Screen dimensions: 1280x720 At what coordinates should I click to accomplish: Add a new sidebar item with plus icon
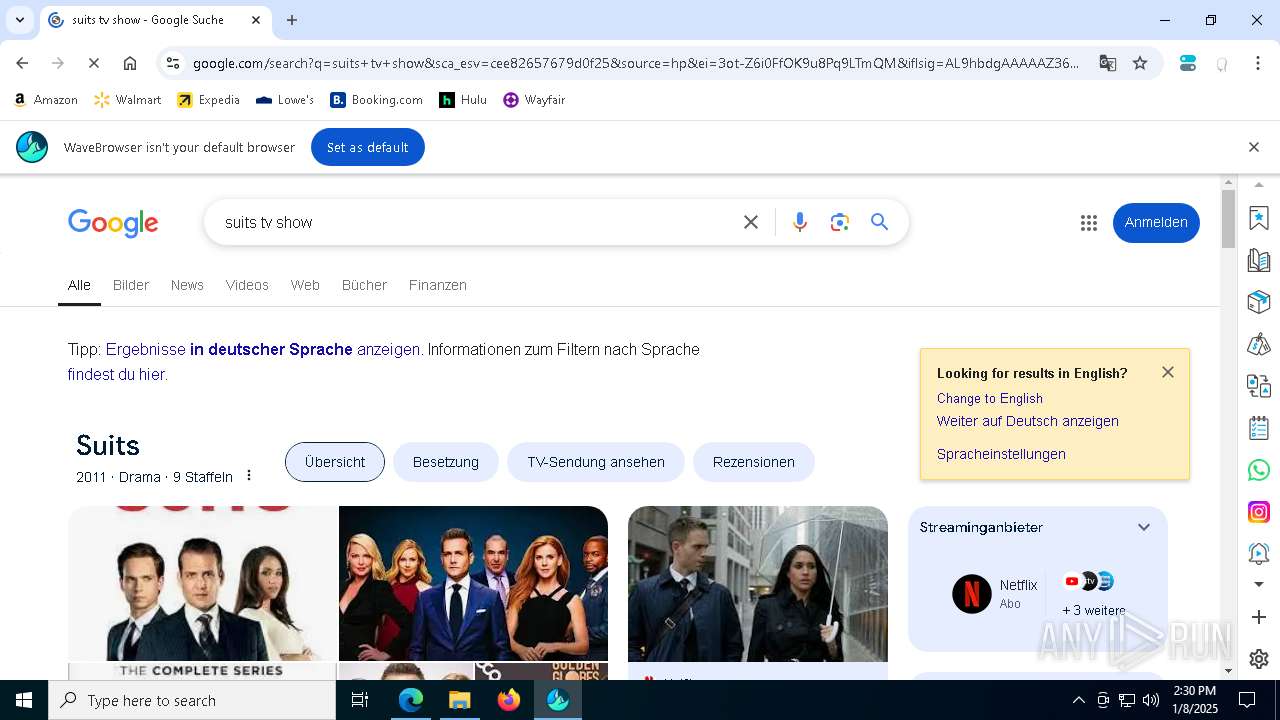pyautogui.click(x=1259, y=617)
